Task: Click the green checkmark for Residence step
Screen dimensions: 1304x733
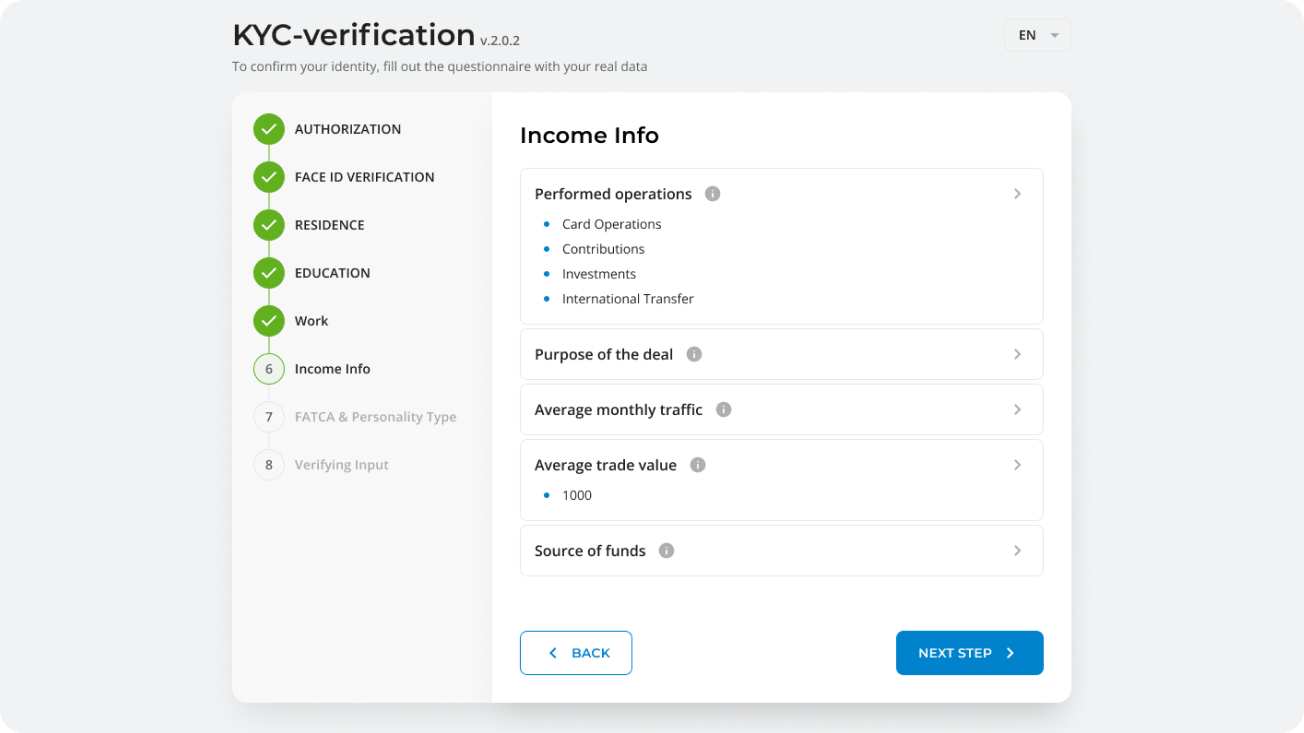Action: pos(269,225)
